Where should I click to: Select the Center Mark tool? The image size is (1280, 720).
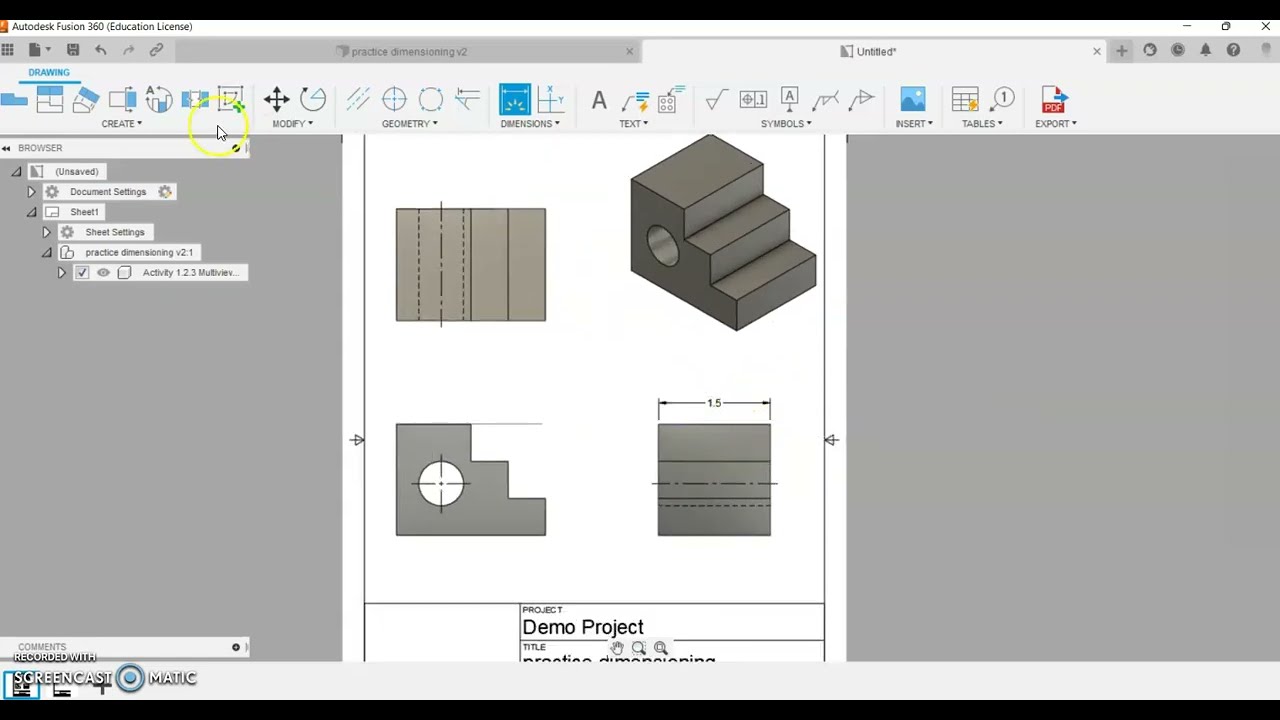tap(394, 99)
